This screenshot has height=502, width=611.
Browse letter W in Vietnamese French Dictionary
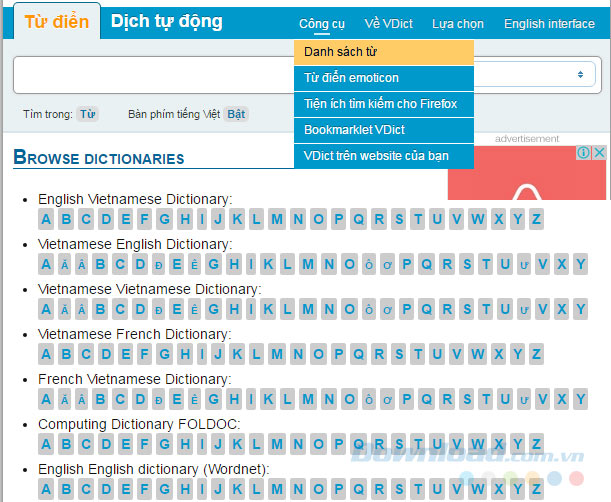pyautogui.click(x=478, y=354)
